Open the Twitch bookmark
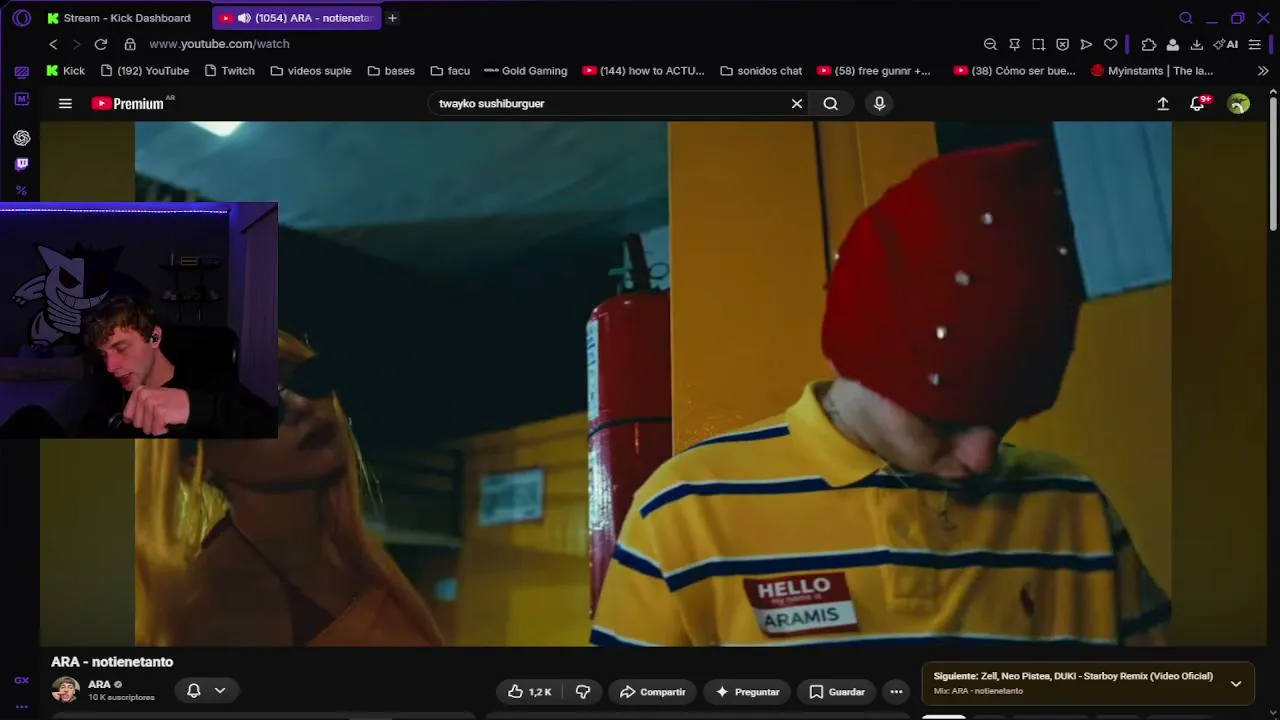The height and width of the screenshot is (720, 1280). tap(229, 71)
